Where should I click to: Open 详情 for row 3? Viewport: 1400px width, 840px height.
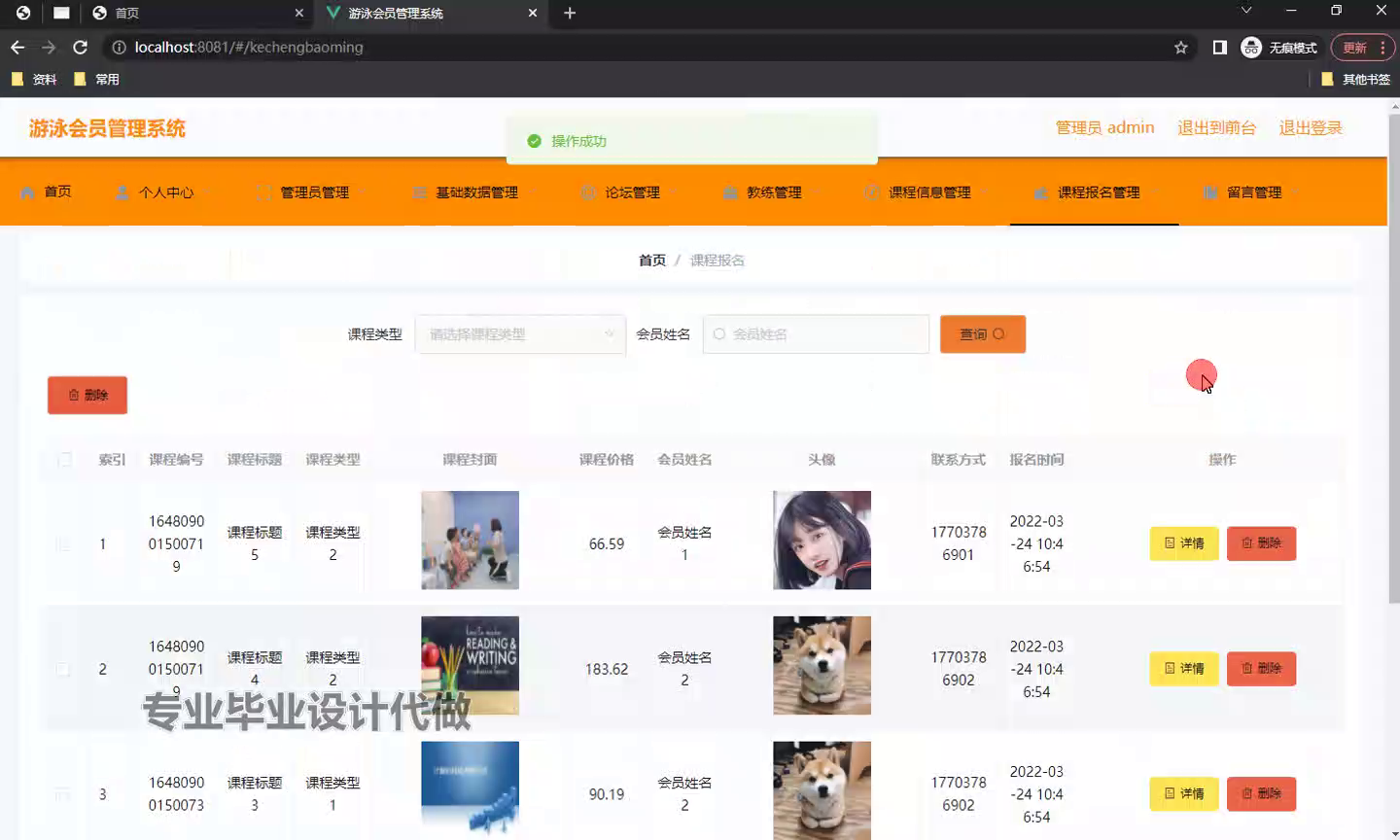point(1184,794)
